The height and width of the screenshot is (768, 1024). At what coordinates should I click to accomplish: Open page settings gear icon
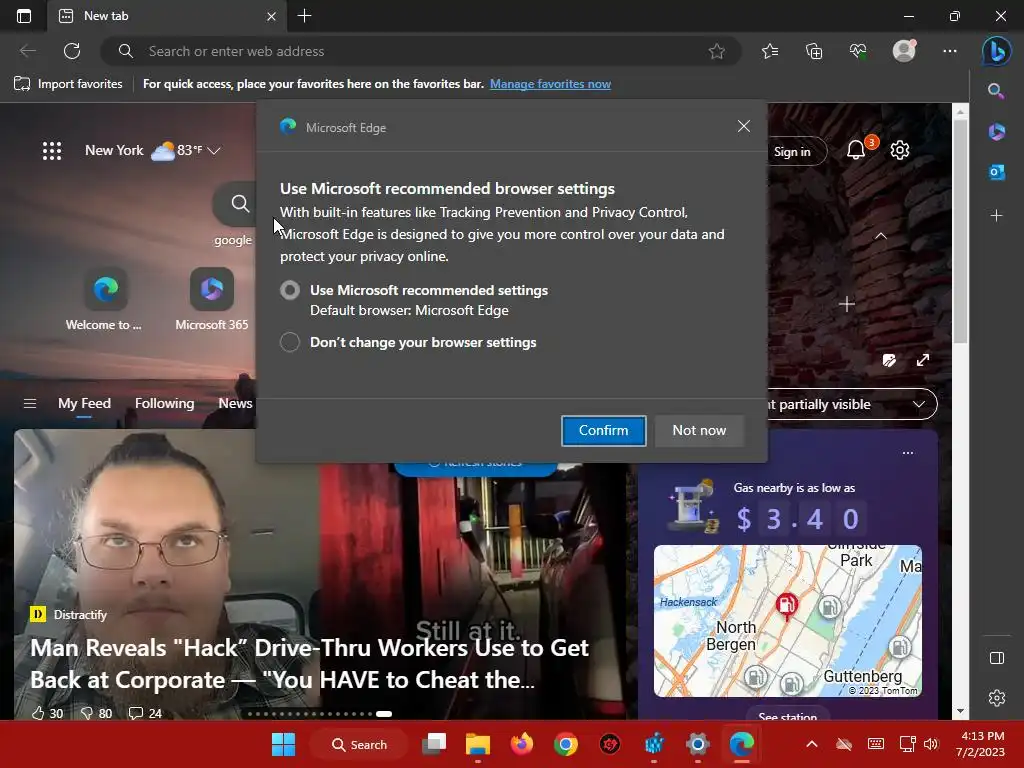click(x=900, y=150)
